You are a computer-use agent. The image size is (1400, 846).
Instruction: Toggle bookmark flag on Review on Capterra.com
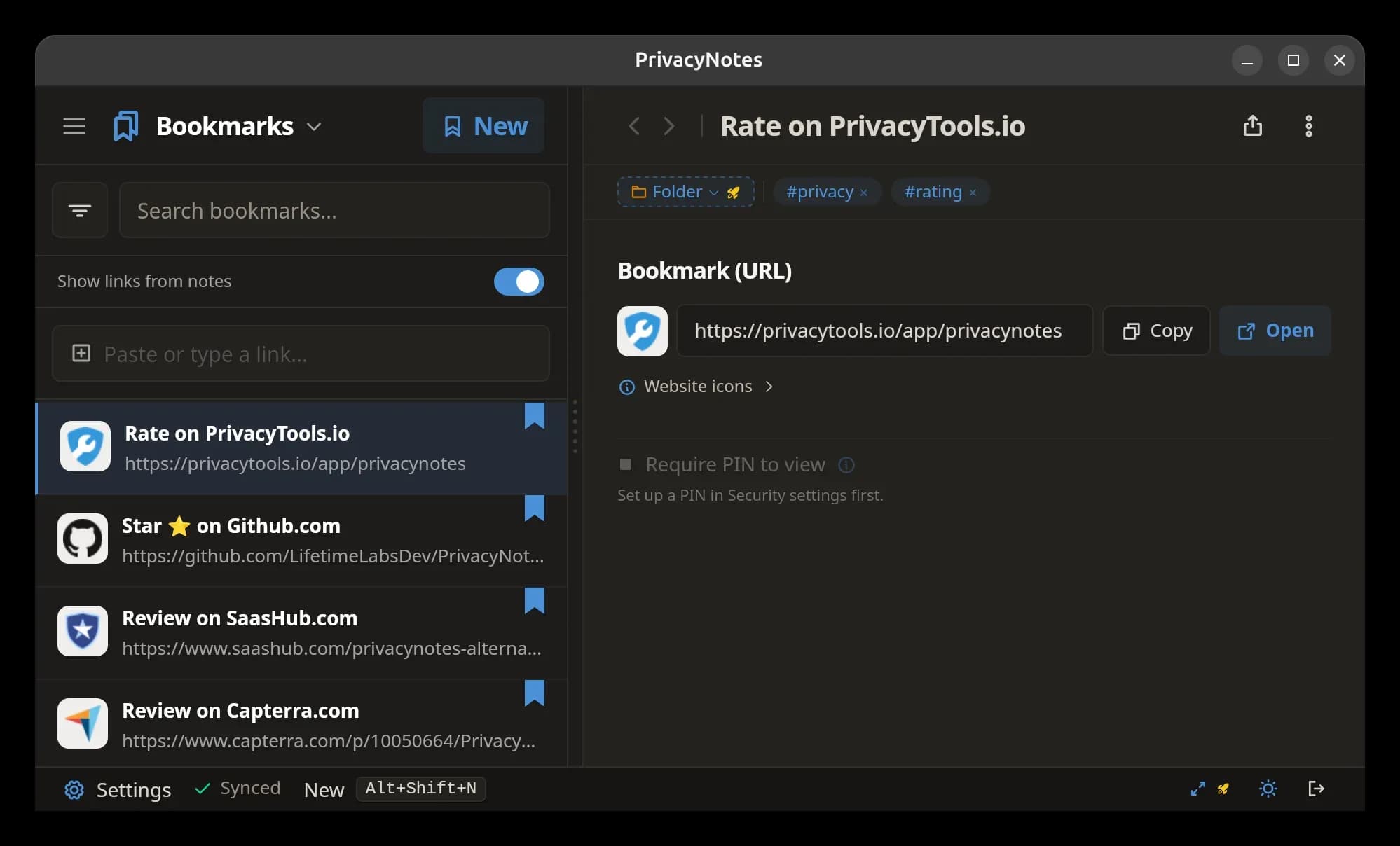click(535, 693)
